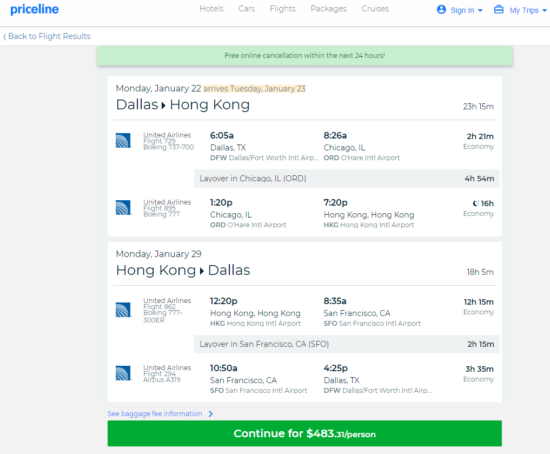
Task: Continue for $483.31 per person
Action: click(304, 433)
